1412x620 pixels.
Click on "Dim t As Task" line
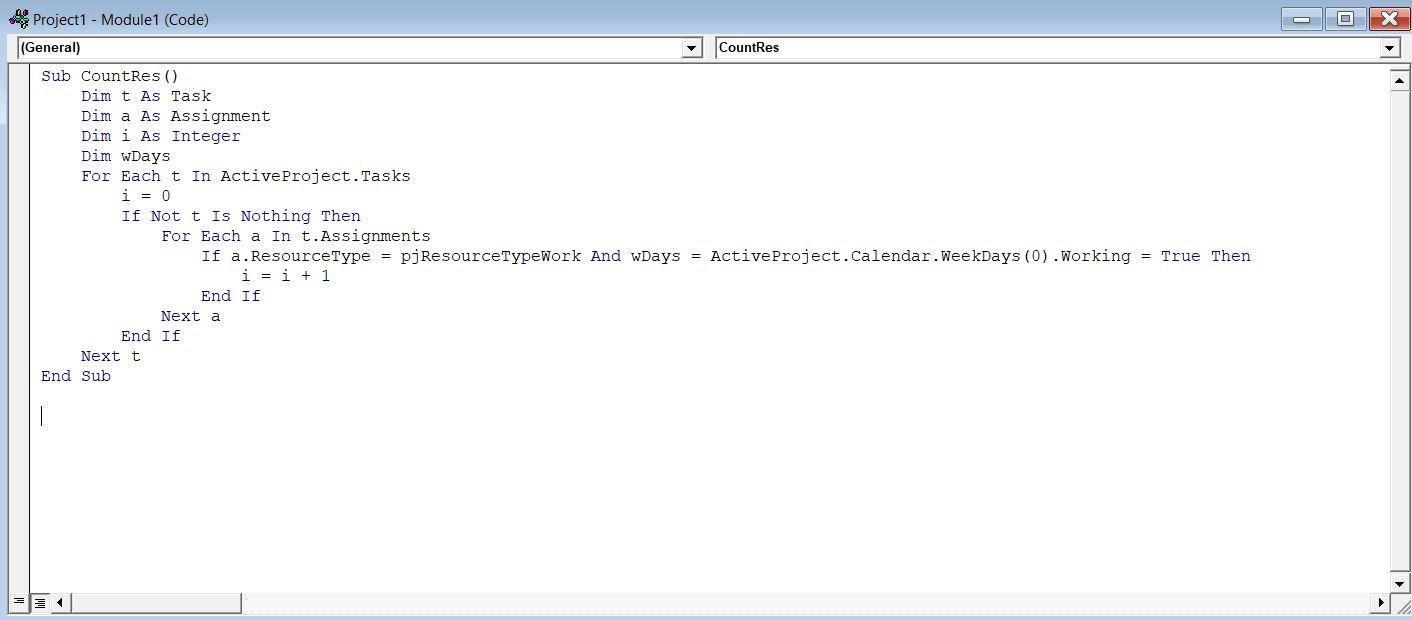click(146, 96)
